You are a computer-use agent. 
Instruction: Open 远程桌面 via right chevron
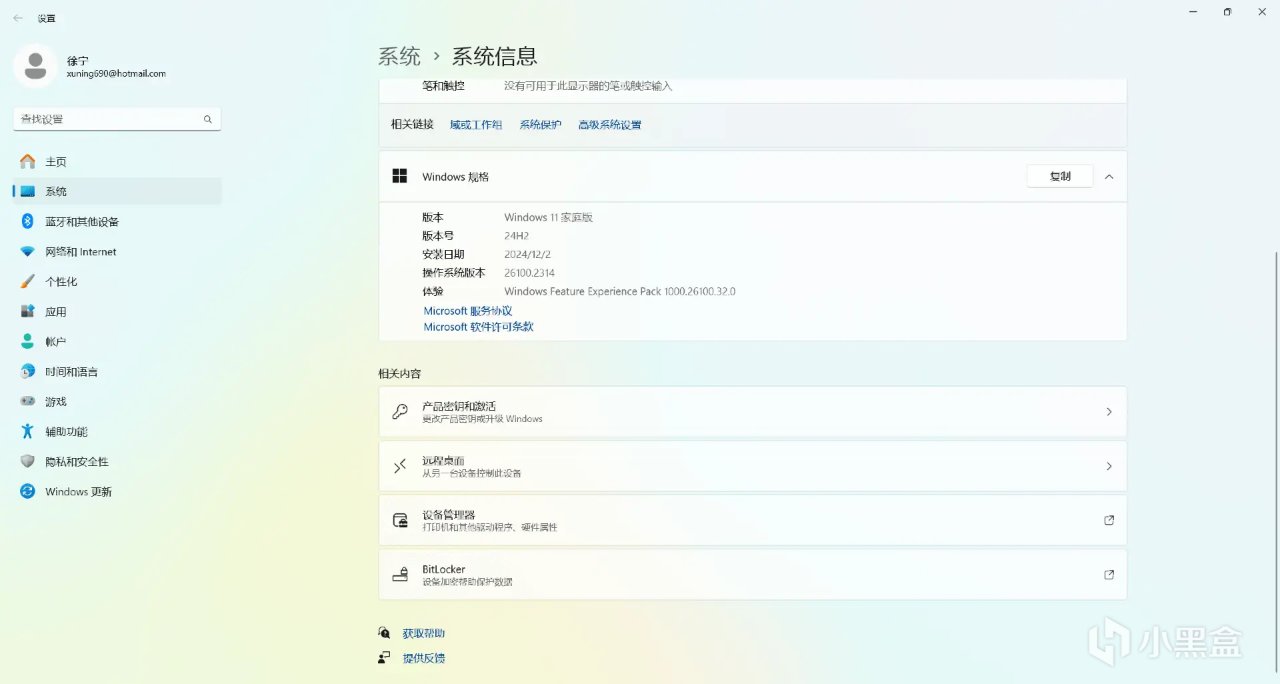(1108, 466)
